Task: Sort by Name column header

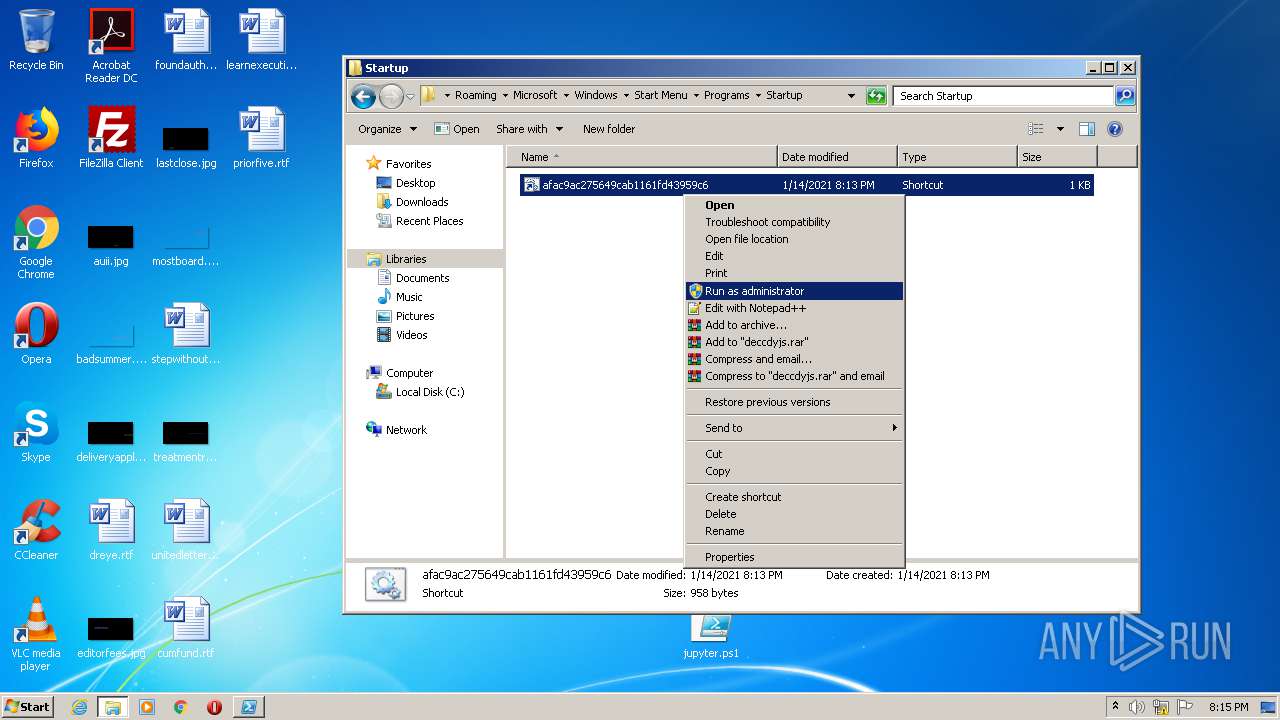Action: [x=642, y=157]
